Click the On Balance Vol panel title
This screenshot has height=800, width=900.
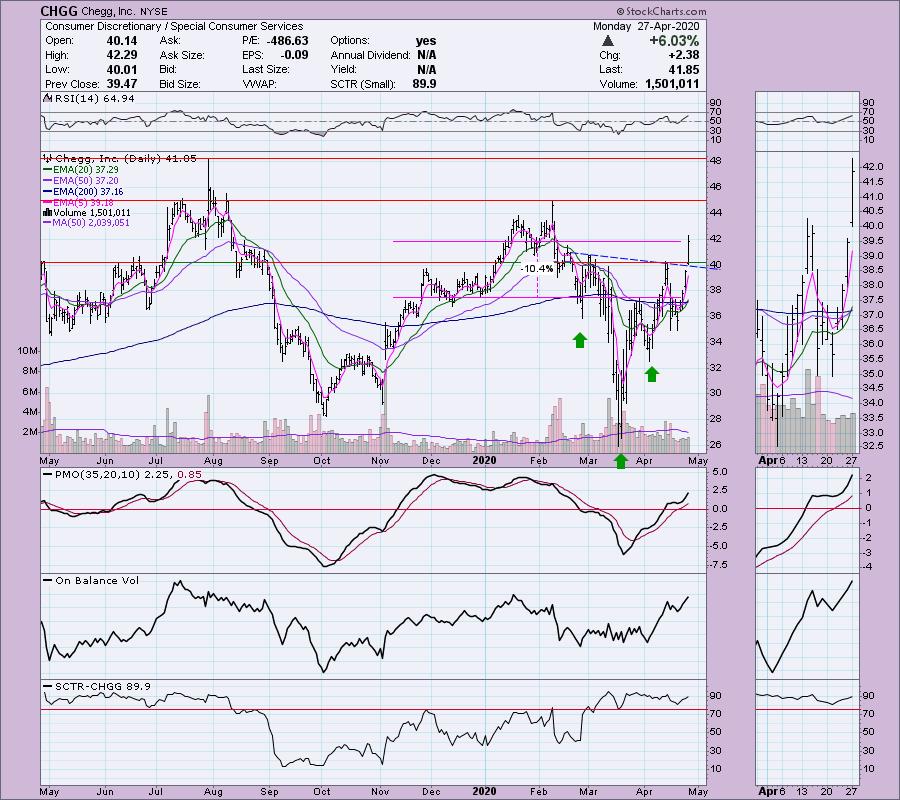97,581
